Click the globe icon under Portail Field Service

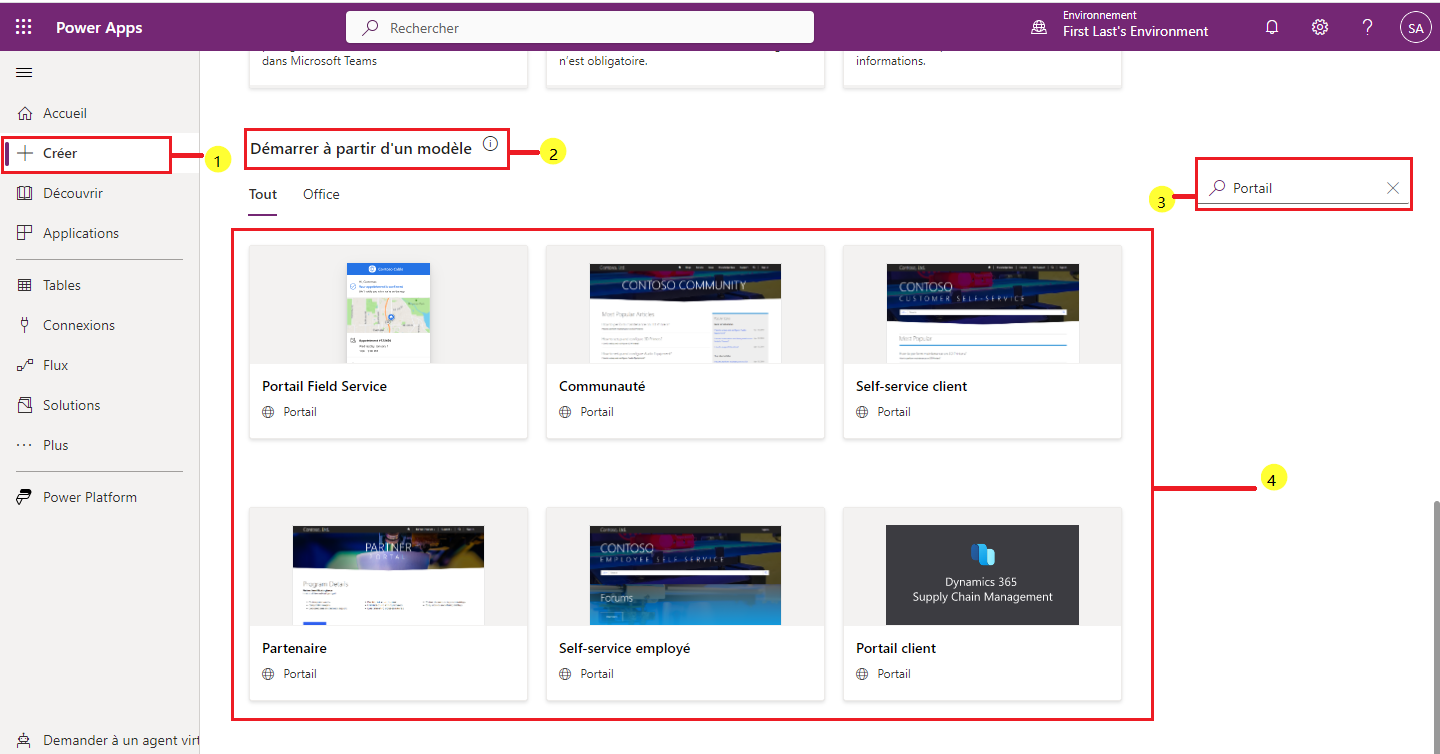tap(269, 412)
